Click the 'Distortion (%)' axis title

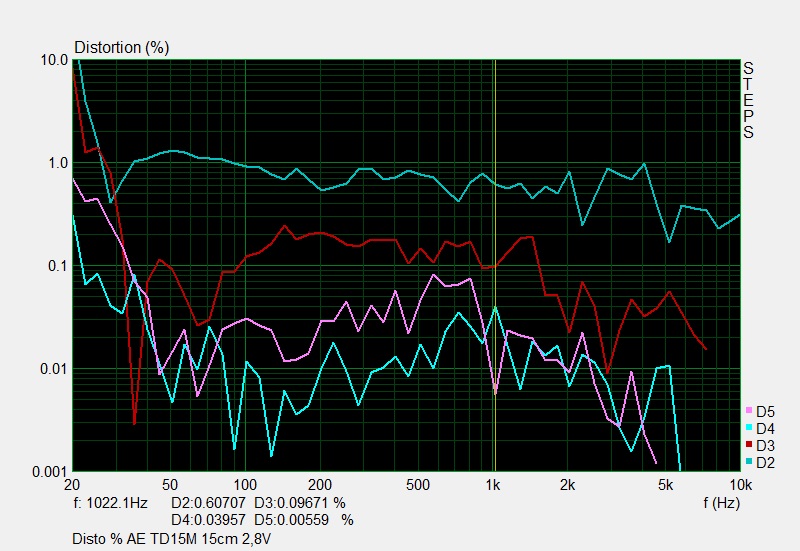(121, 47)
